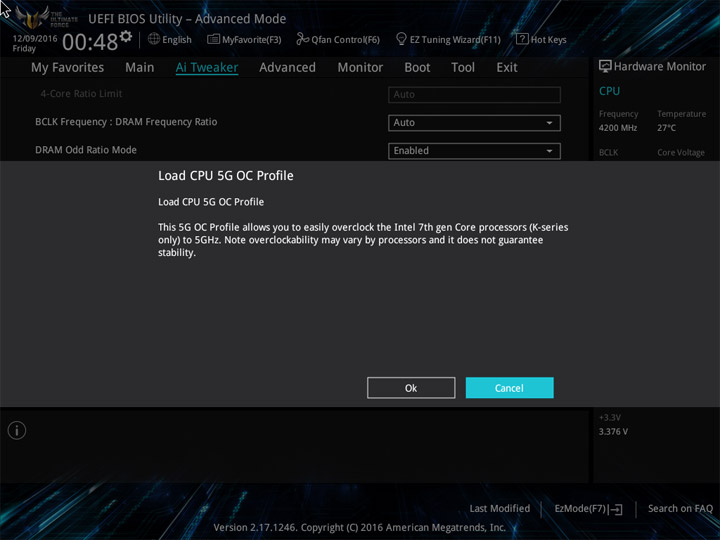The width and height of the screenshot is (720, 540).
Task: Open the Monitor tab
Action: [x=360, y=68]
